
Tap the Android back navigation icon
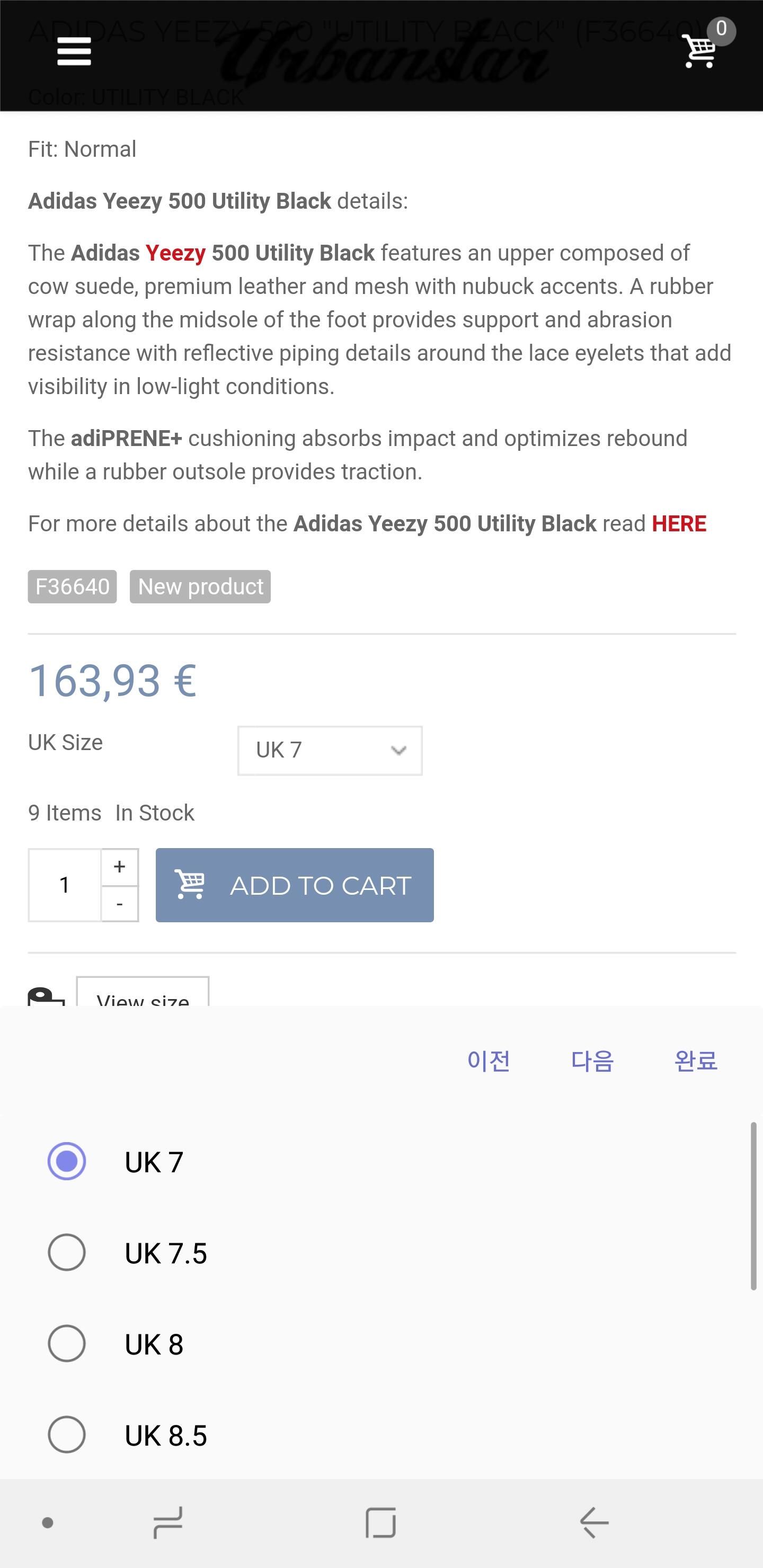click(x=594, y=1522)
